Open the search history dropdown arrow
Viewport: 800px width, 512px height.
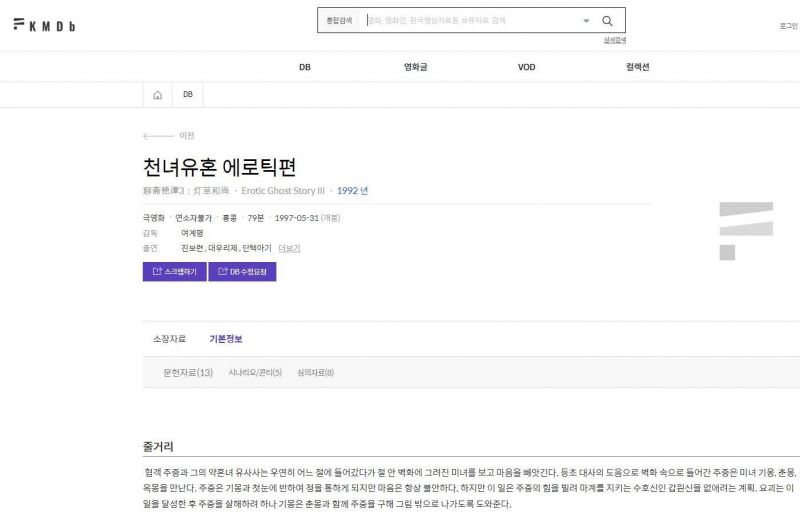[586, 20]
